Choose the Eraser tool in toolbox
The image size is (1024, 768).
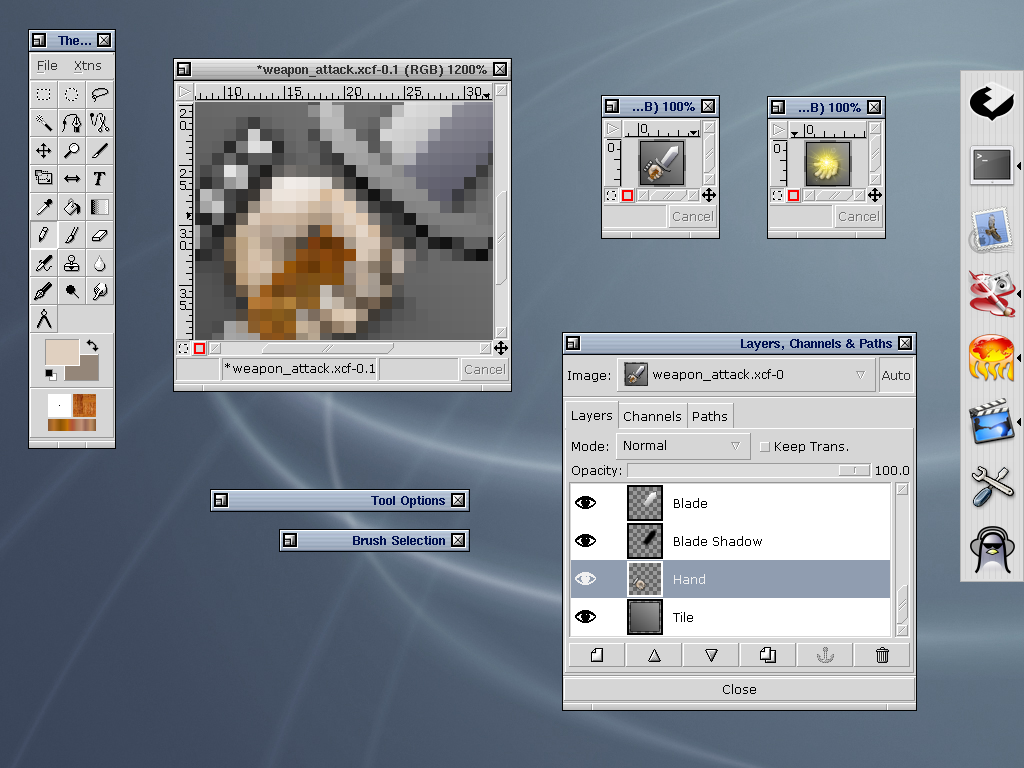(99, 236)
